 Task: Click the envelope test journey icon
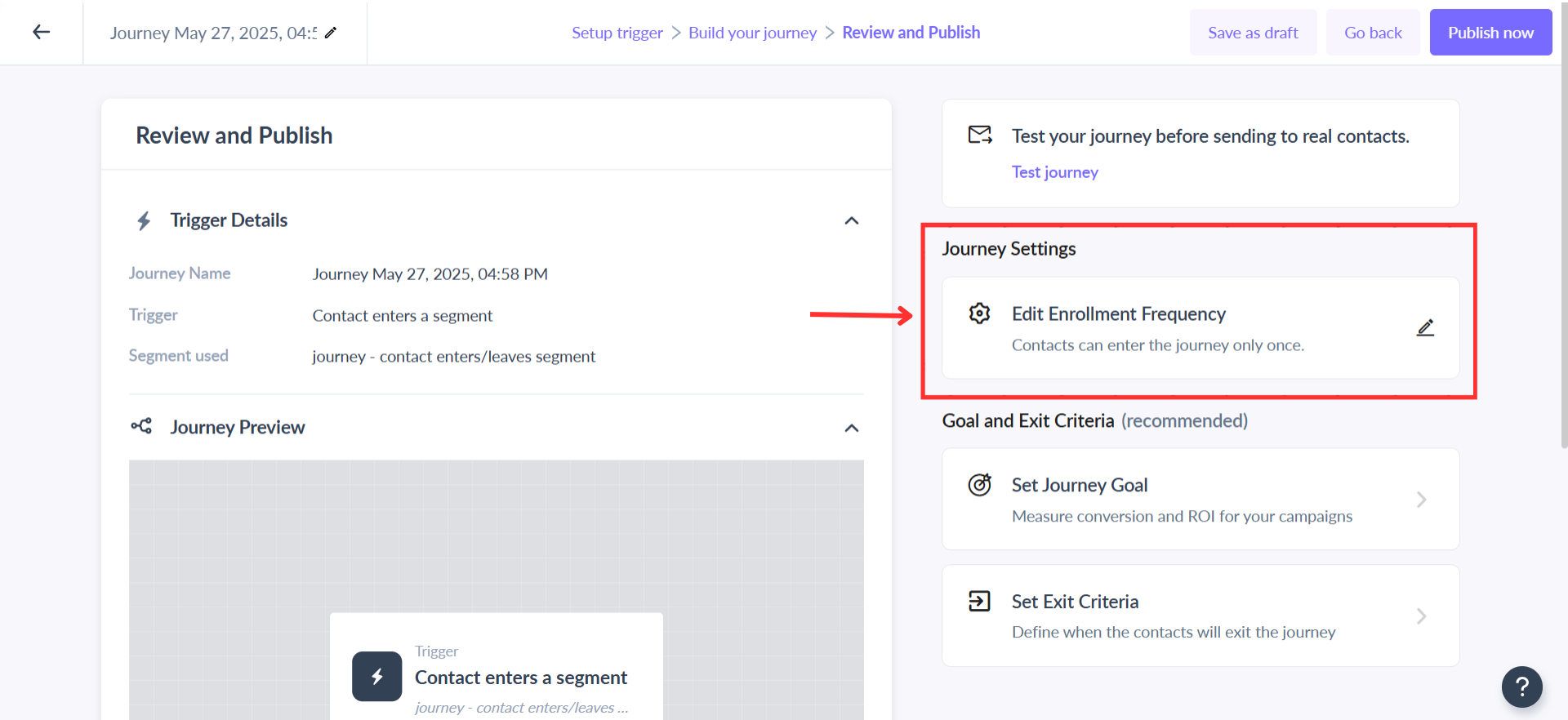[x=979, y=135]
